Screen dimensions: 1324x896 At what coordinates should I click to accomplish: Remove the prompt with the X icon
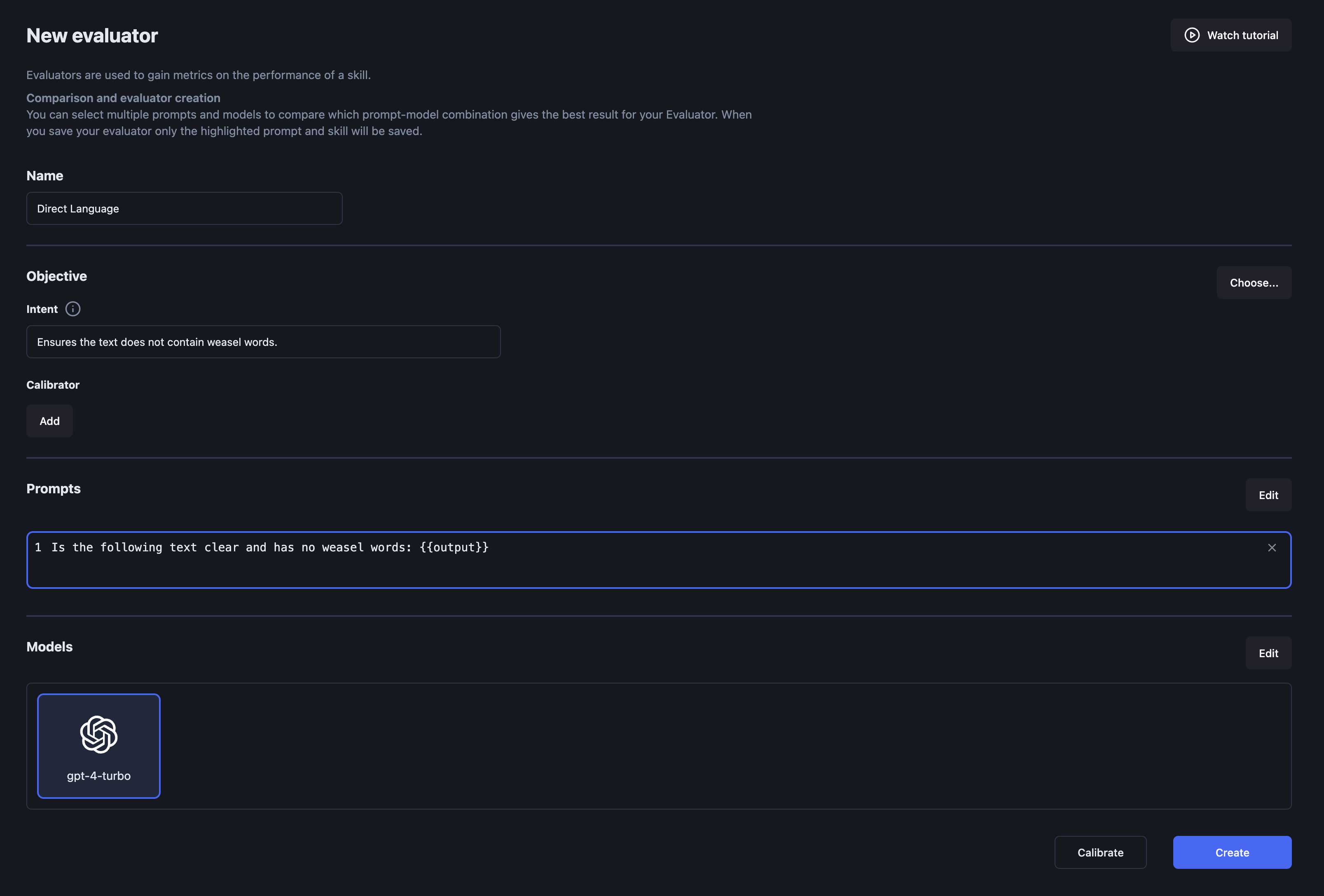1272,547
